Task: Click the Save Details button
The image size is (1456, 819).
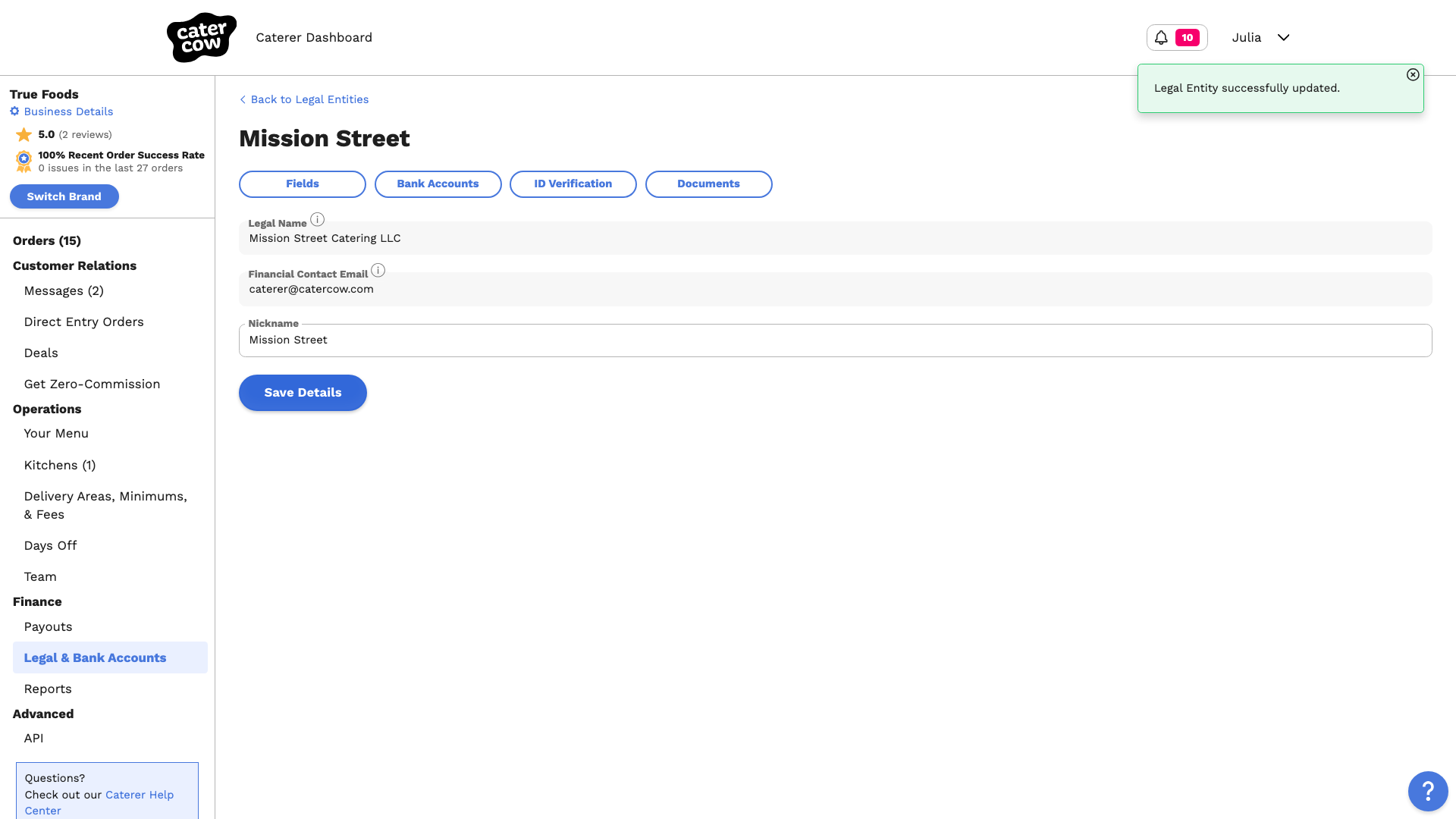Action: (x=303, y=393)
